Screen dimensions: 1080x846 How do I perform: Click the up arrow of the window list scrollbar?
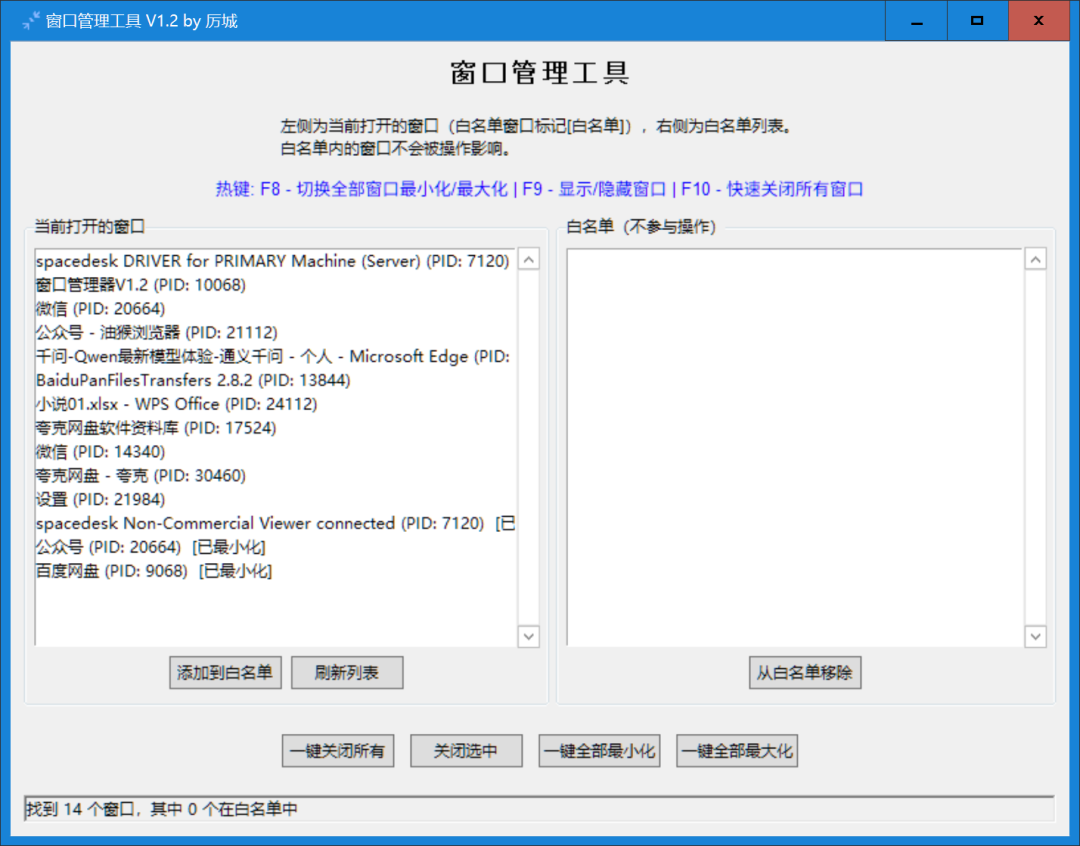529,259
